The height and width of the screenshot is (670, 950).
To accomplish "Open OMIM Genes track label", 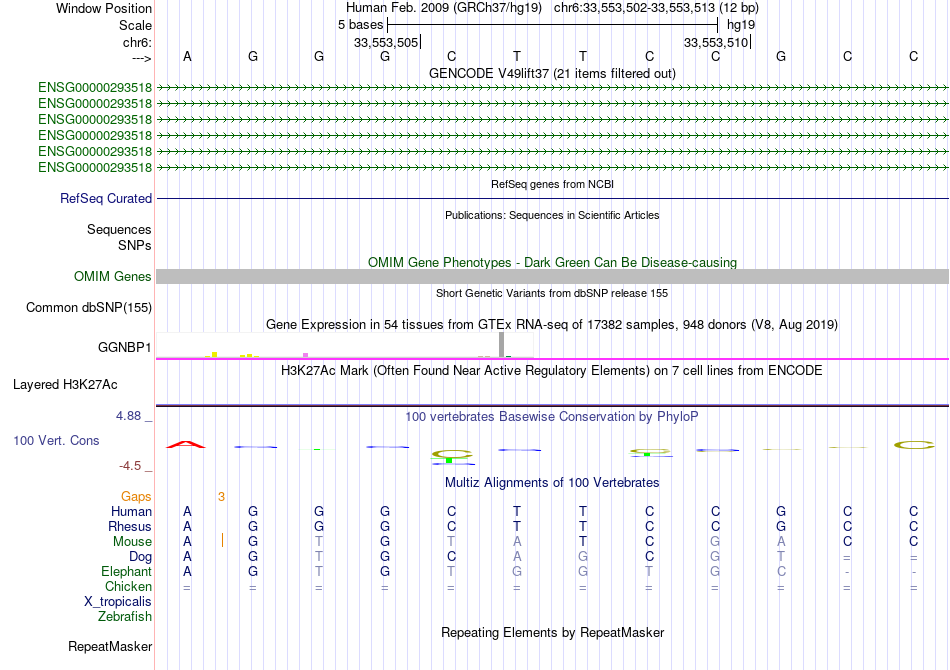I will click(112, 276).
